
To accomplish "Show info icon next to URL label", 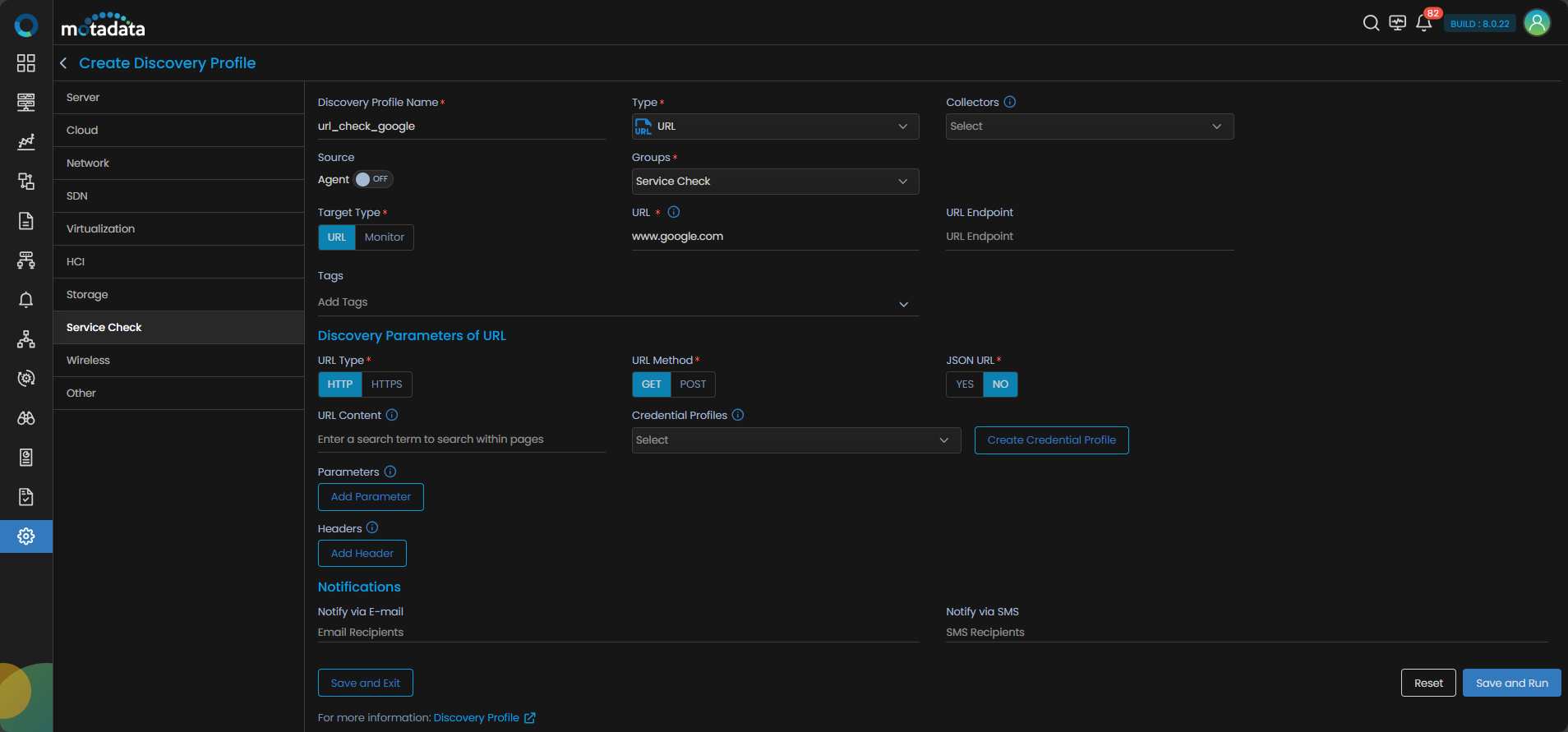I will click(x=674, y=212).
